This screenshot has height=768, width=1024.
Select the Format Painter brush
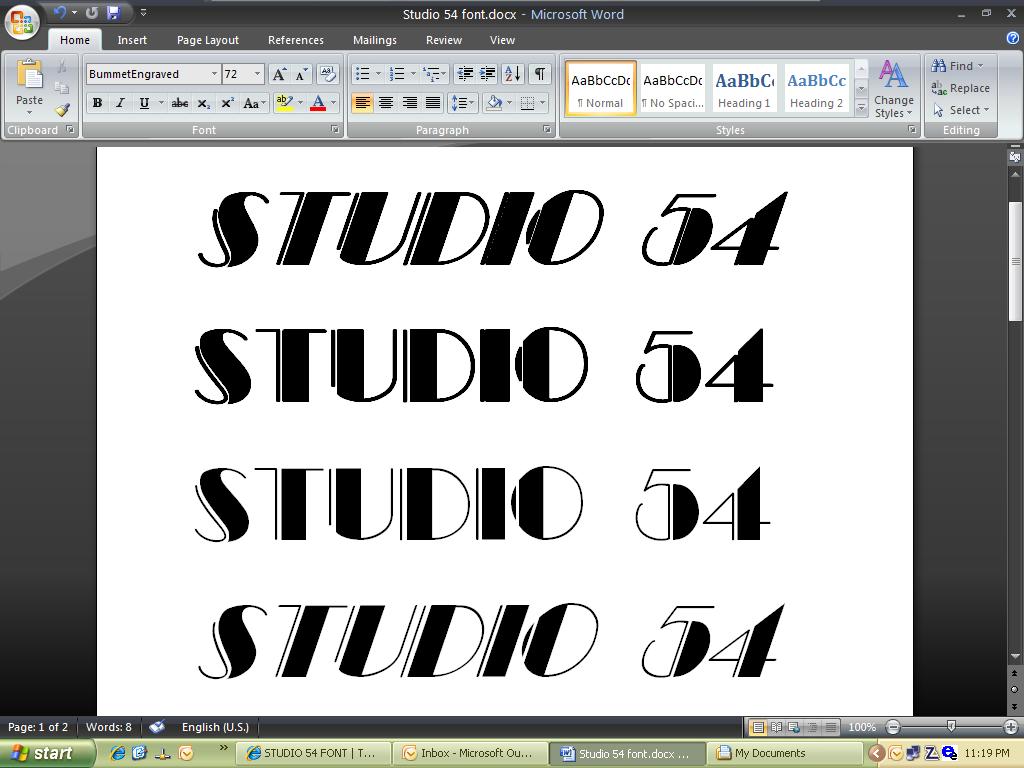62,110
